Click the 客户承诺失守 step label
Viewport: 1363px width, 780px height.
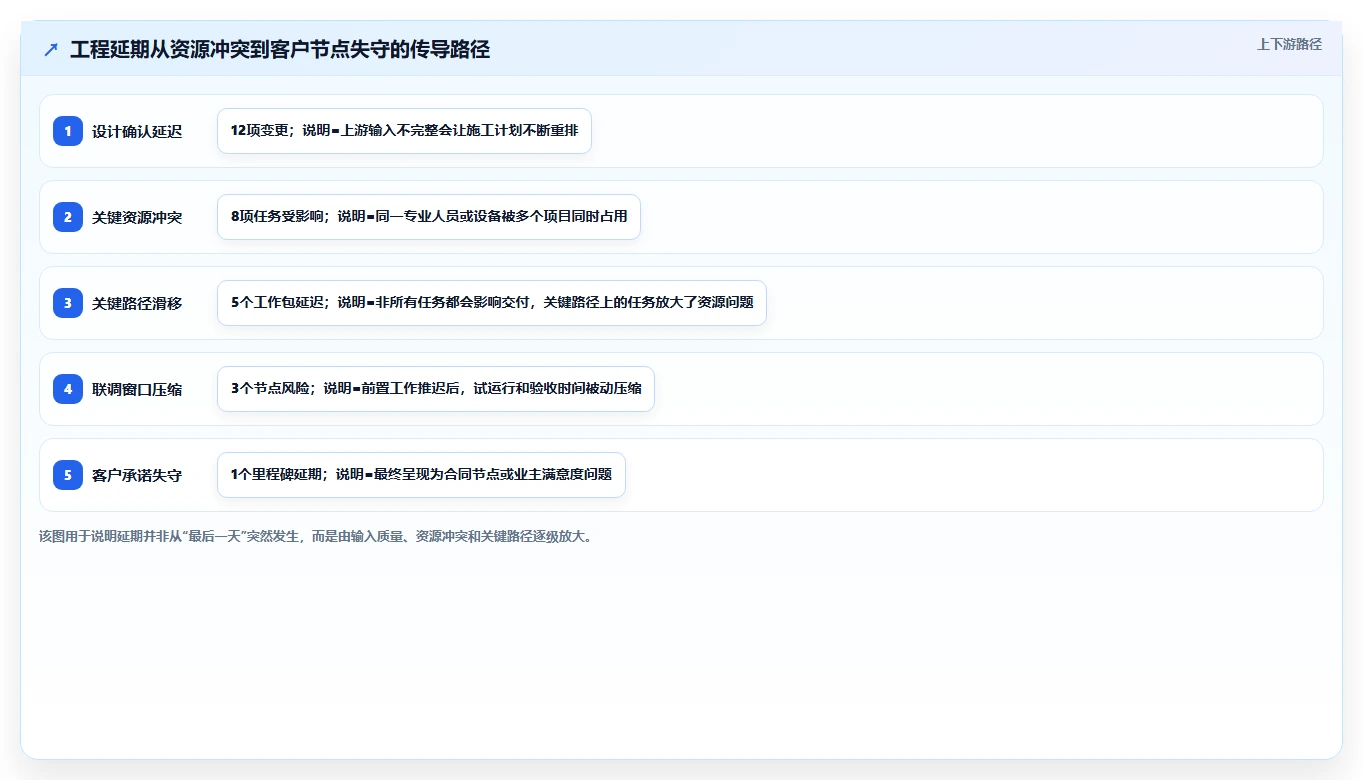(x=137, y=475)
